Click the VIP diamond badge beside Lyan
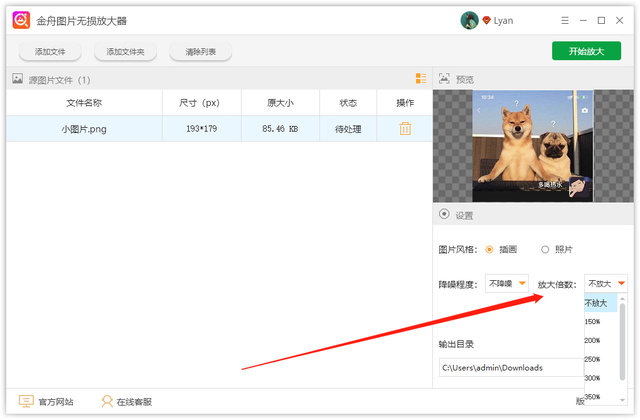Screen dimensions: 640x420 coord(486,20)
